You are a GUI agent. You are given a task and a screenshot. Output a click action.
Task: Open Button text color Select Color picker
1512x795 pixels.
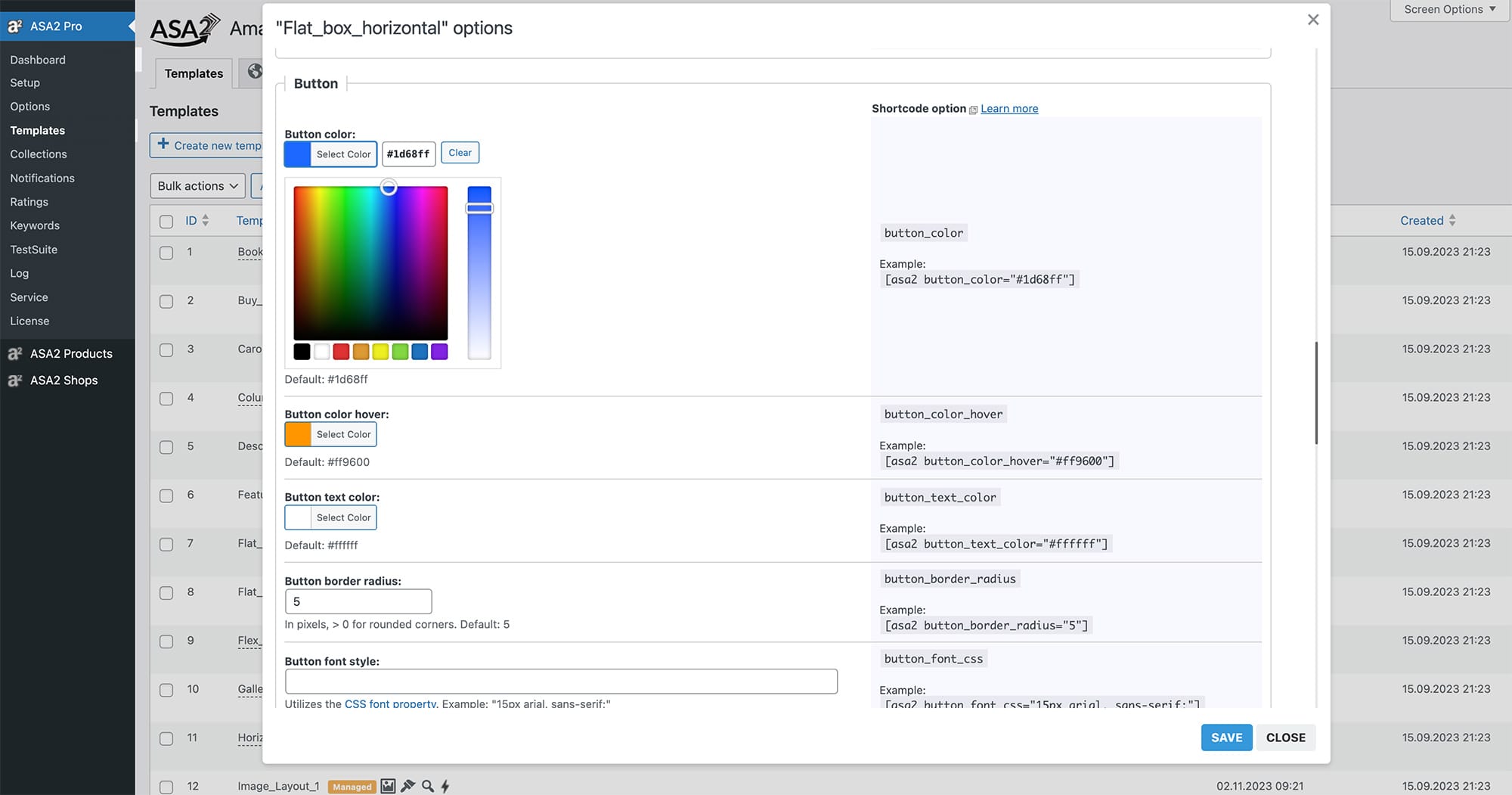pyautogui.click(x=330, y=517)
